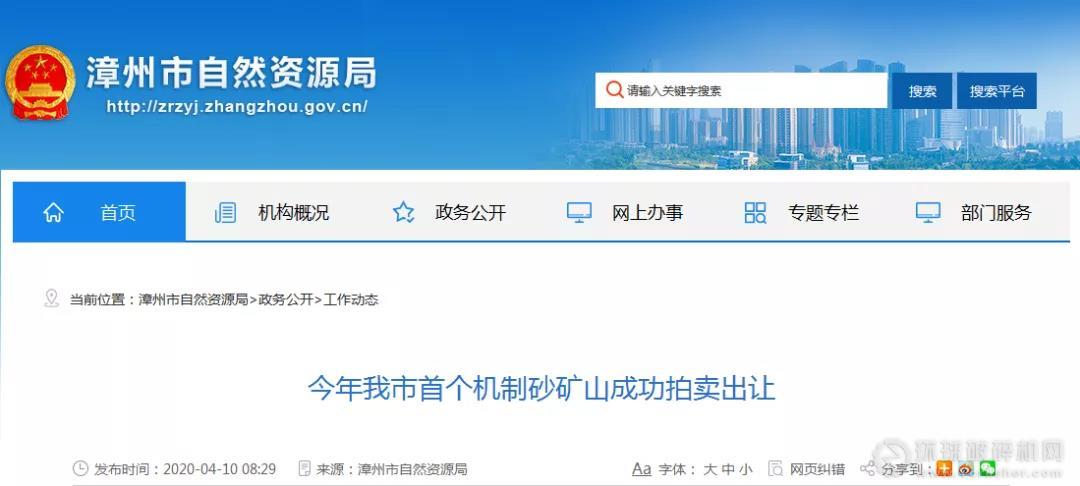Screen dimensions: 1080x486
Task: Go to 工作动态 breadcrumb link
Action: (x=351, y=300)
